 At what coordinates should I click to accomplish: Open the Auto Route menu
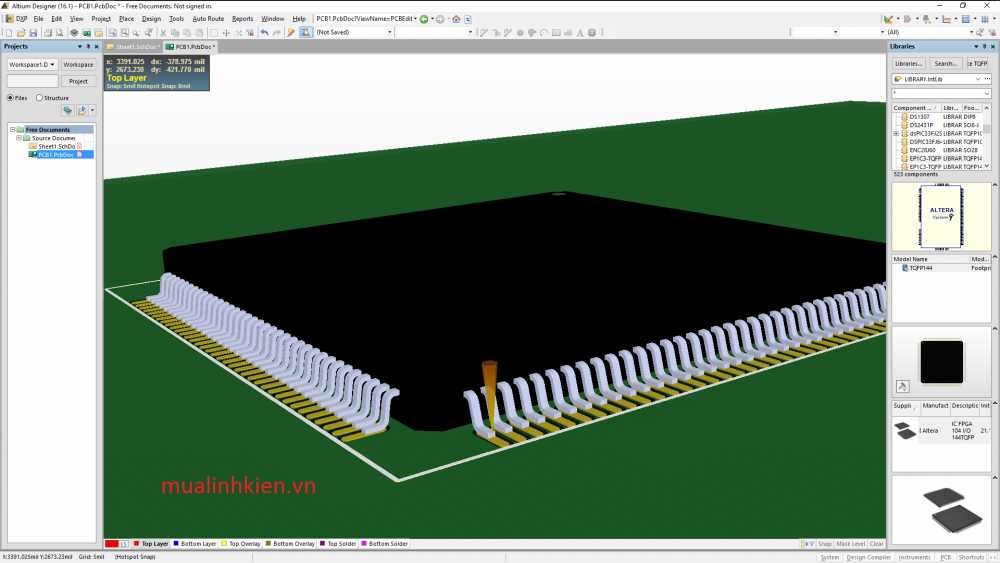(208, 19)
